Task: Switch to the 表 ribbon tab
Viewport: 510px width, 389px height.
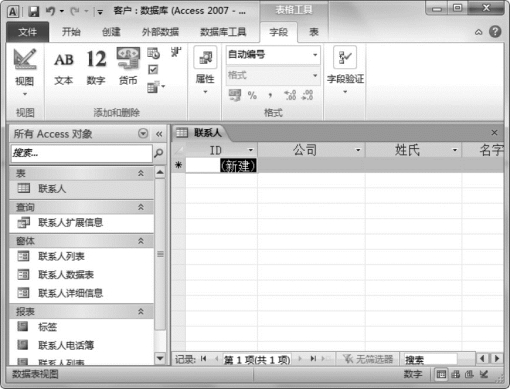Action: click(314, 32)
